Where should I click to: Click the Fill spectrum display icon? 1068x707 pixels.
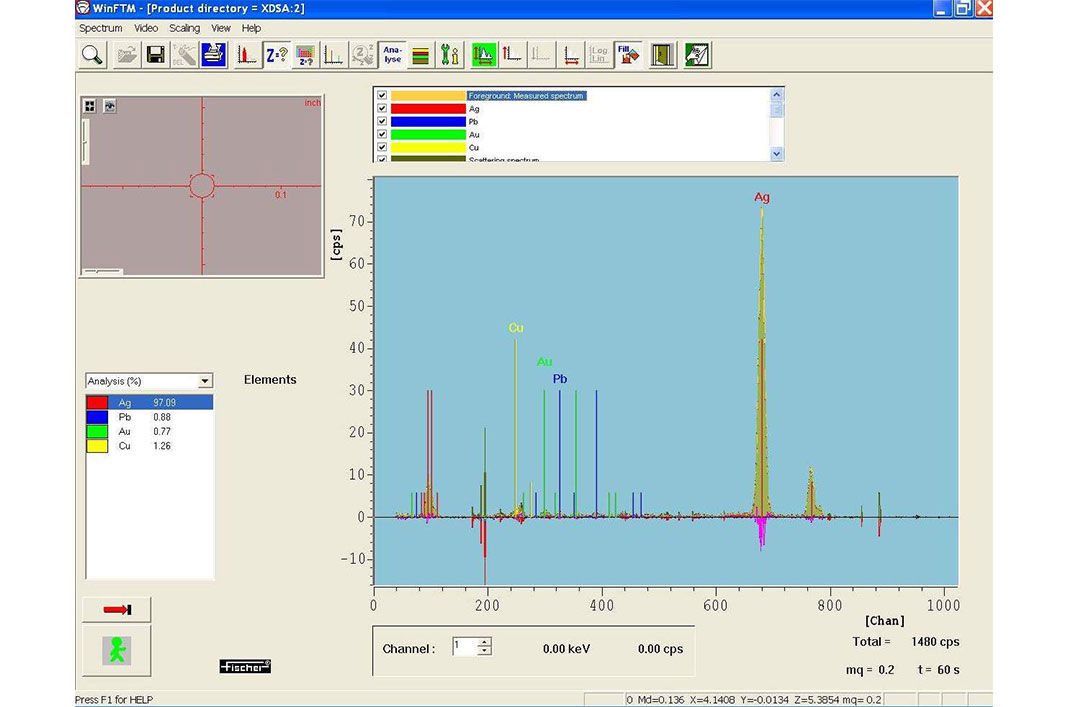[627, 55]
